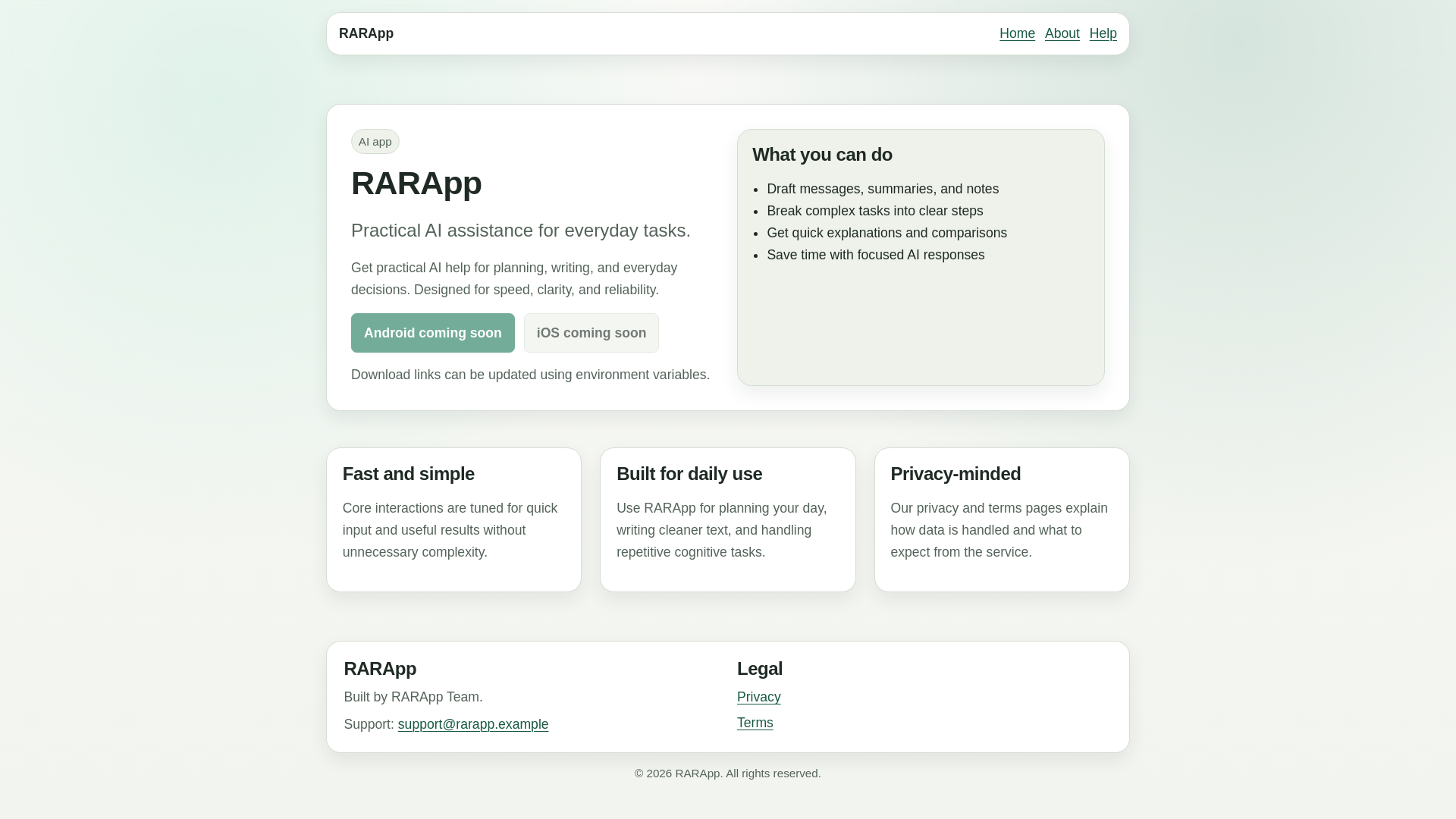Click the Use RARApp for planning description
Image resolution: width=1456 pixels, height=819 pixels.
[722, 530]
